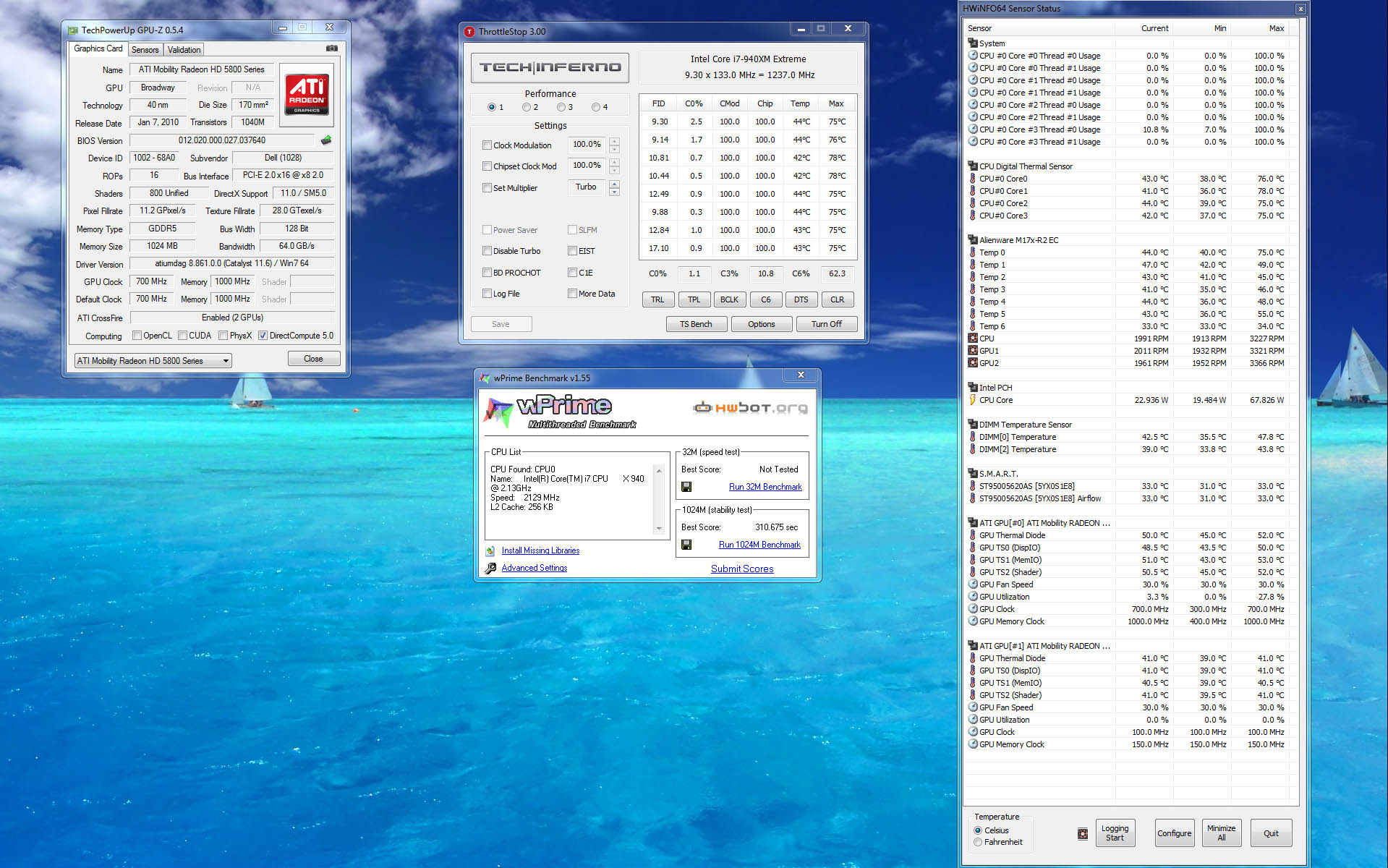The image size is (1388, 868).
Task: Click the save floppy icon for 1024M score
Action: (686, 545)
